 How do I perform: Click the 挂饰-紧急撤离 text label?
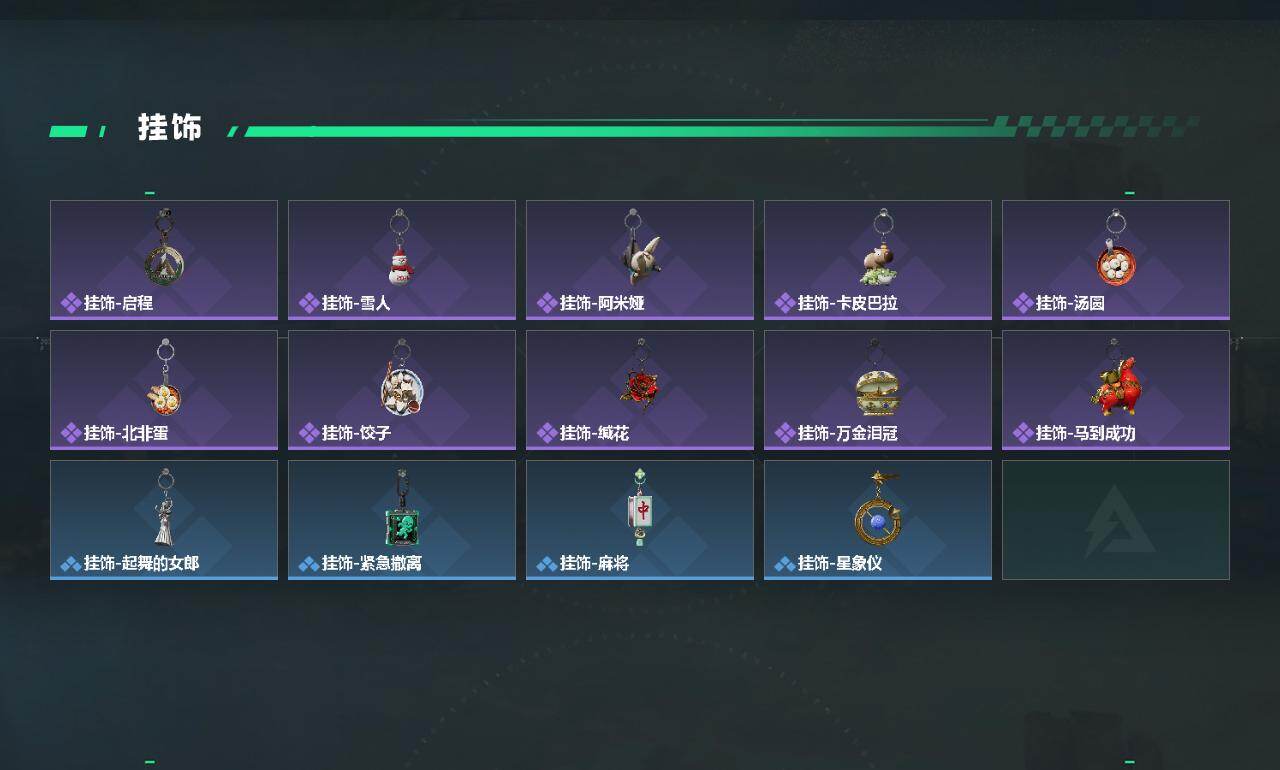coord(372,563)
